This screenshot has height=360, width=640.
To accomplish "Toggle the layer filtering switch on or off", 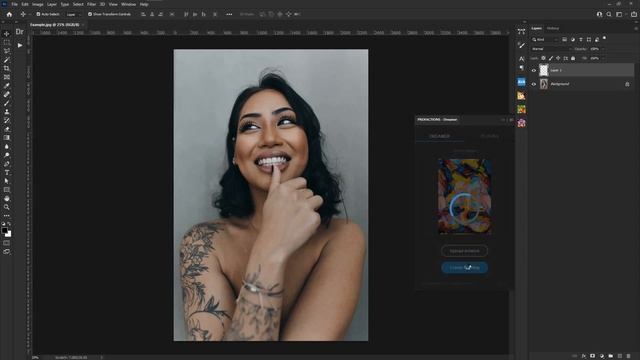I will (604, 38).
